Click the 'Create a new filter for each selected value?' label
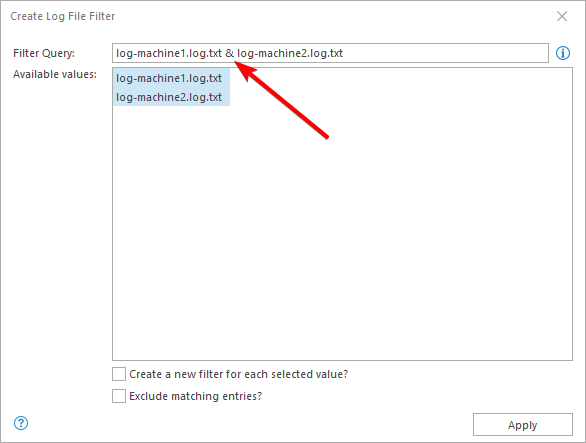Viewport: 586px width, 443px height. tap(238, 374)
